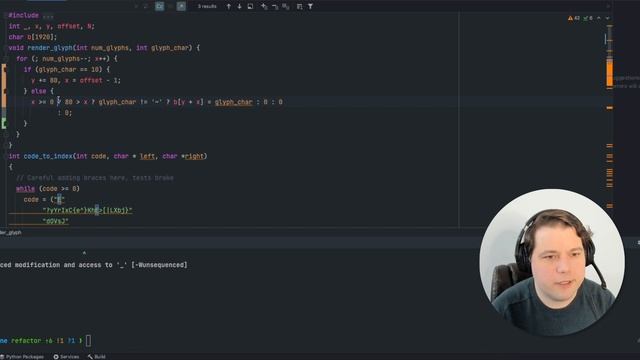This screenshot has width=640, height=360.
Task: Select all occurrences icon in search bar
Action: [286, 7]
